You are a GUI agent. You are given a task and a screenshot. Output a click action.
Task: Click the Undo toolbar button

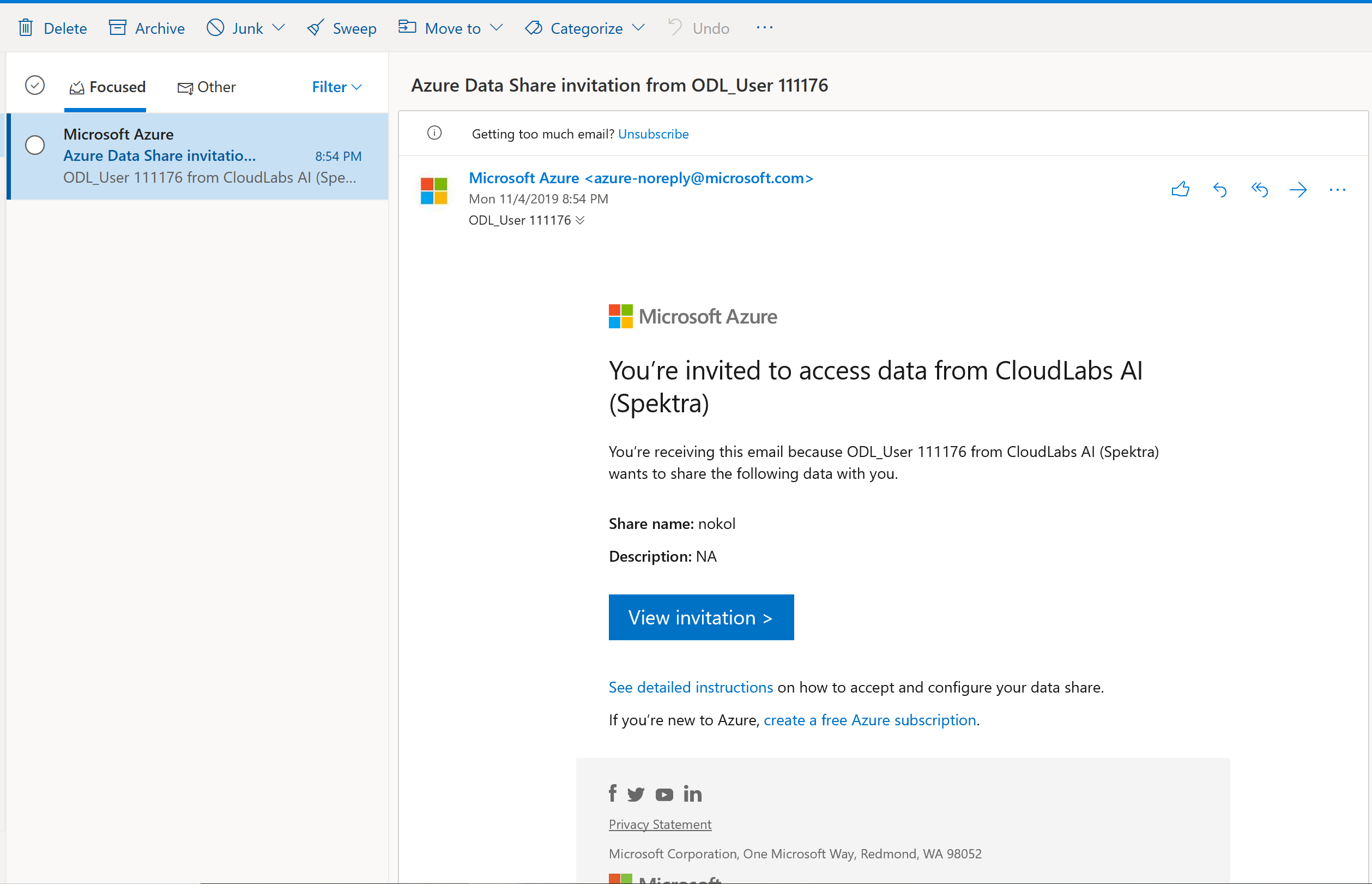pos(699,28)
